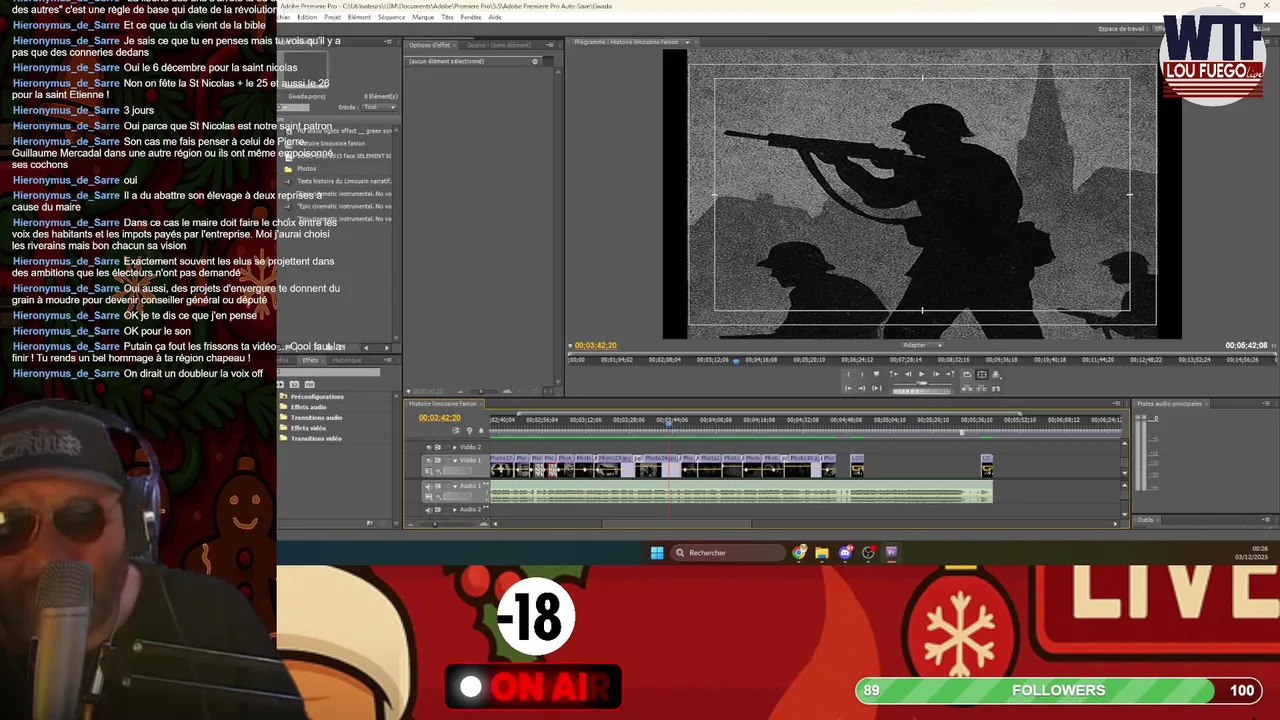This screenshot has height=720, width=1280.
Task: Expand the Vidéo 2 track
Action: pyautogui.click(x=455, y=447)
